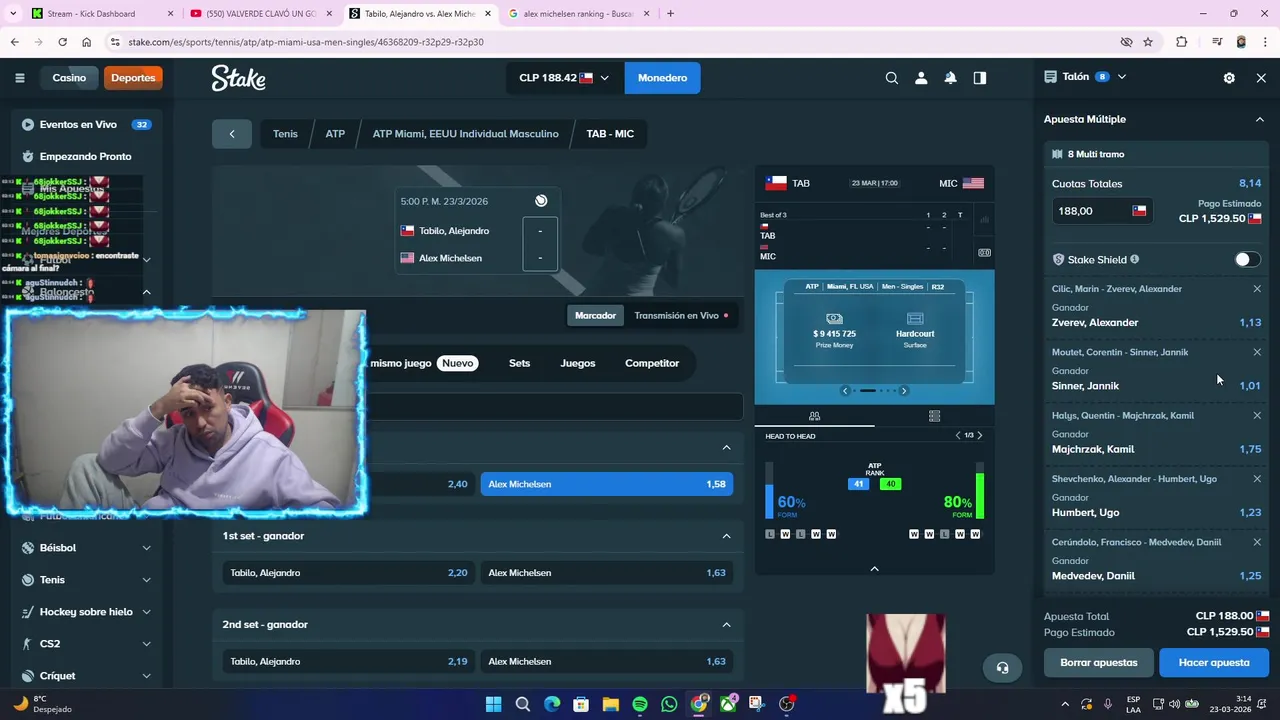Image resolution: width=1280 pixels, height=720 pixels.
Task: Enable the Stake Shield toggle
Action: click(1246, 260)
